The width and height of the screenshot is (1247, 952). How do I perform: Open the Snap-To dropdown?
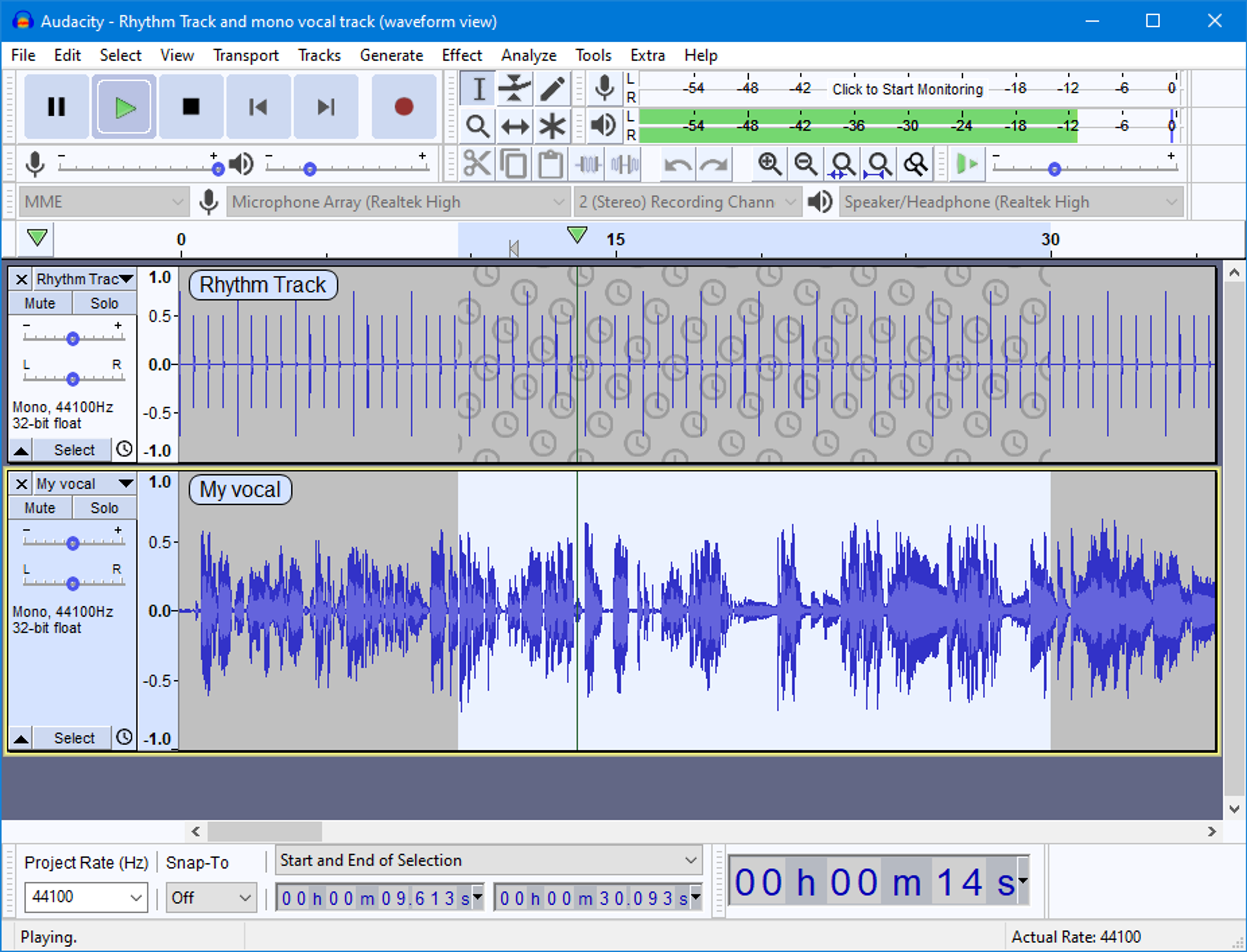coord(211,897)
